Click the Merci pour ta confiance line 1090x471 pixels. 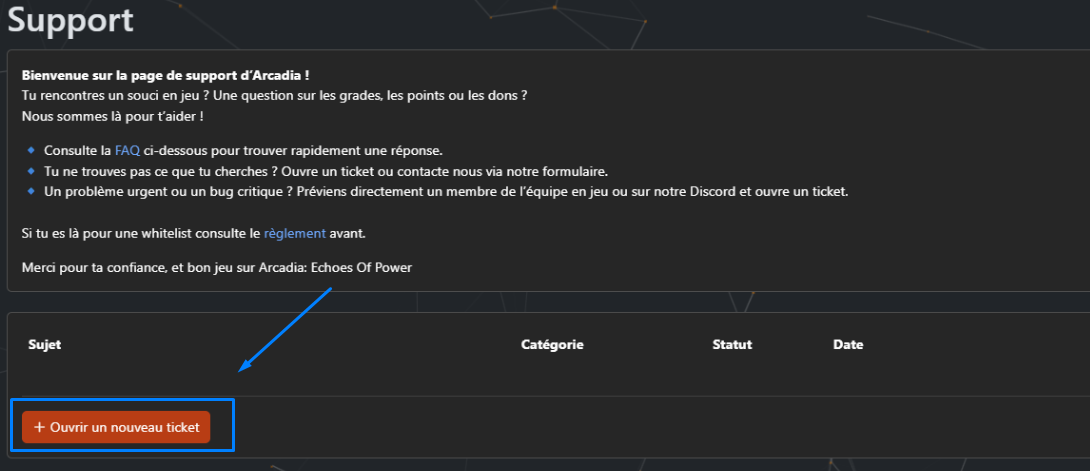coord(216,267)
